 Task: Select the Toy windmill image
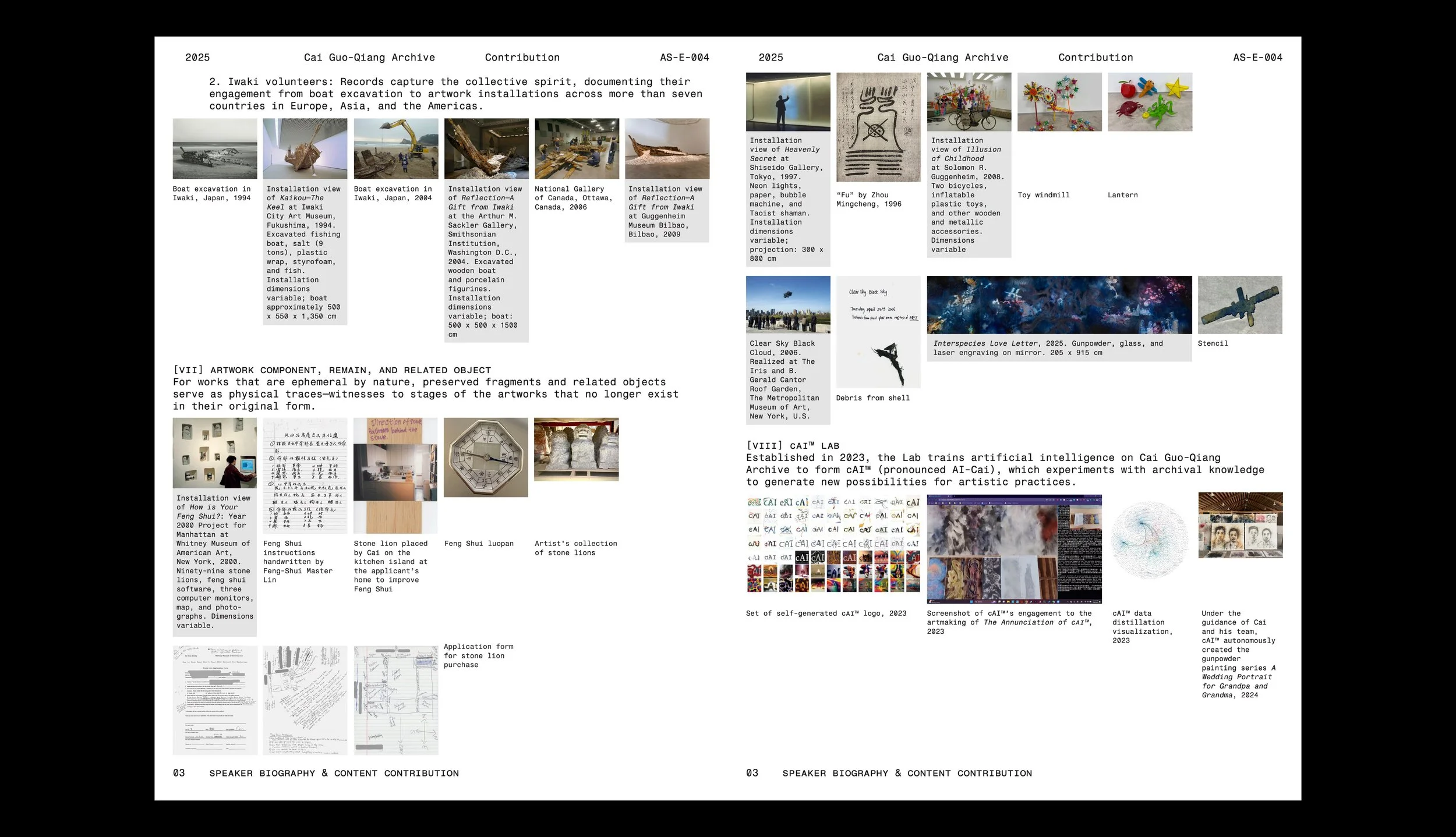click(1059, 102)
